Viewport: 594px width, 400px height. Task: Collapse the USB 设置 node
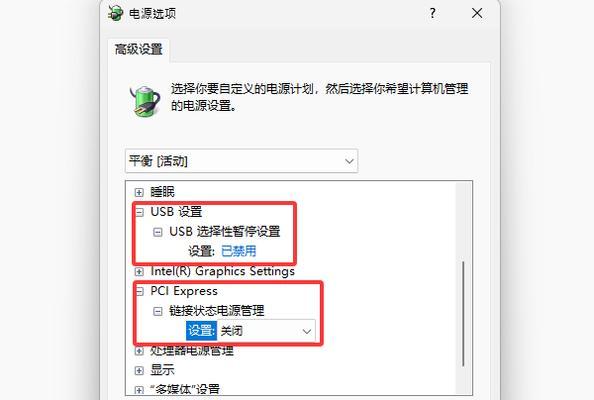point(140,212)
